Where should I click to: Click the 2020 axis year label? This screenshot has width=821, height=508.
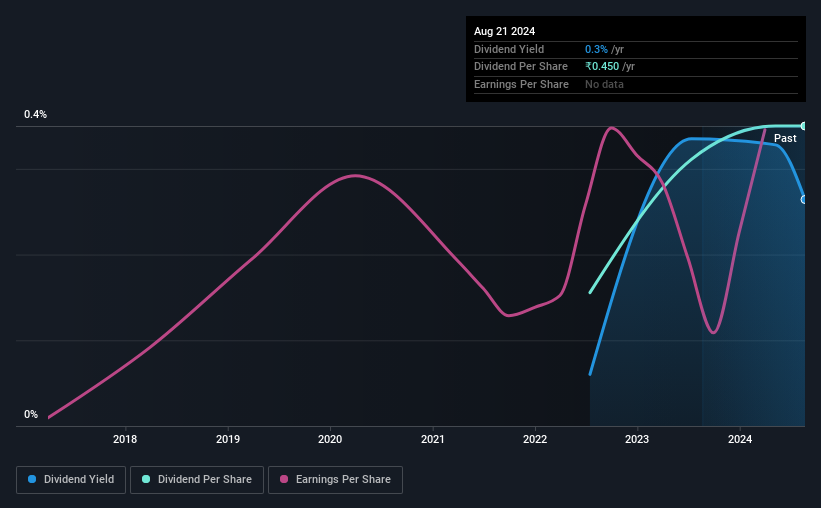point(330,439)
